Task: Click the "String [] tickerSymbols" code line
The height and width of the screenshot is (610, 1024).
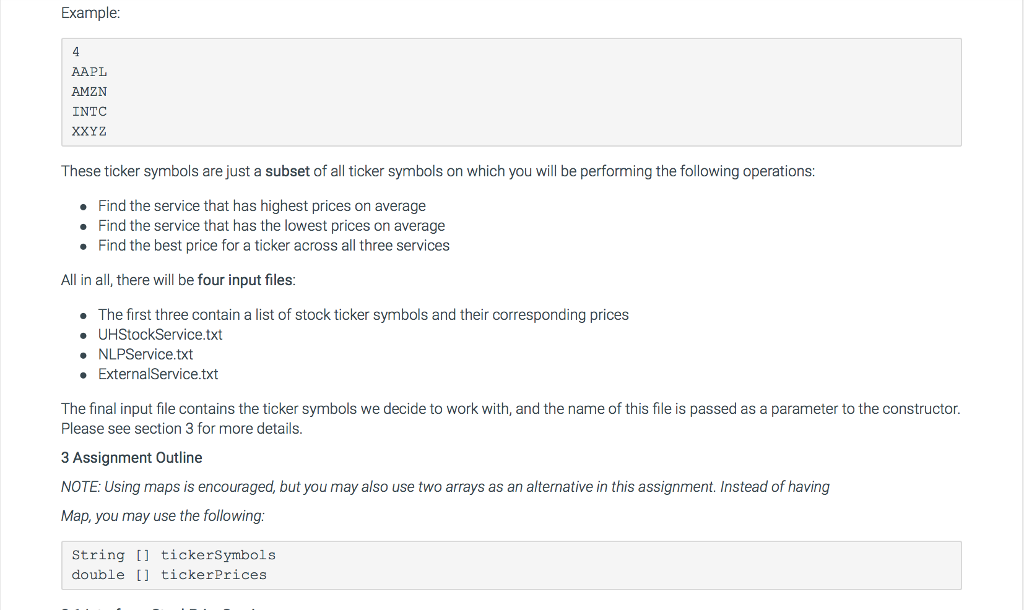Action: pos(173,555)
